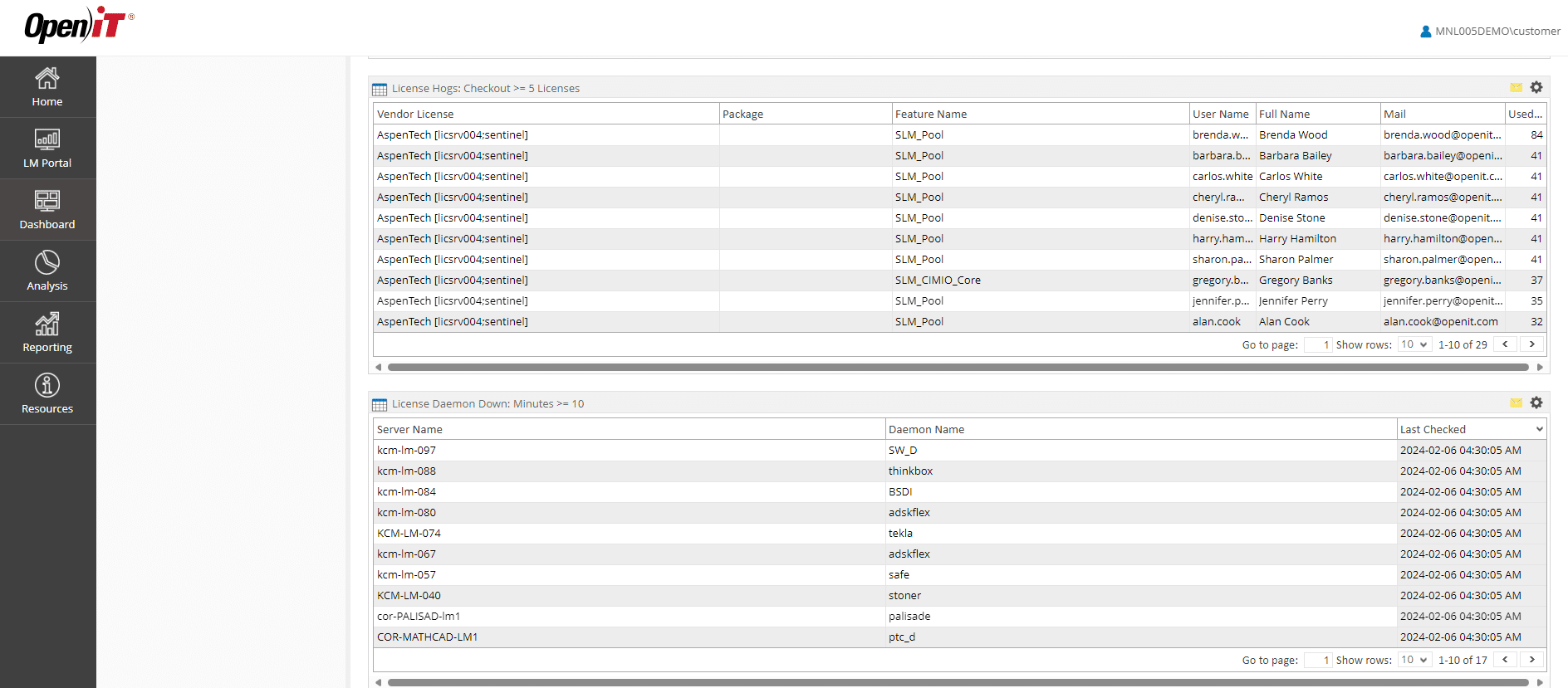1568x688 pixels.
Task: Sort by Mail column header
Action: click(x=1443, y=114)
